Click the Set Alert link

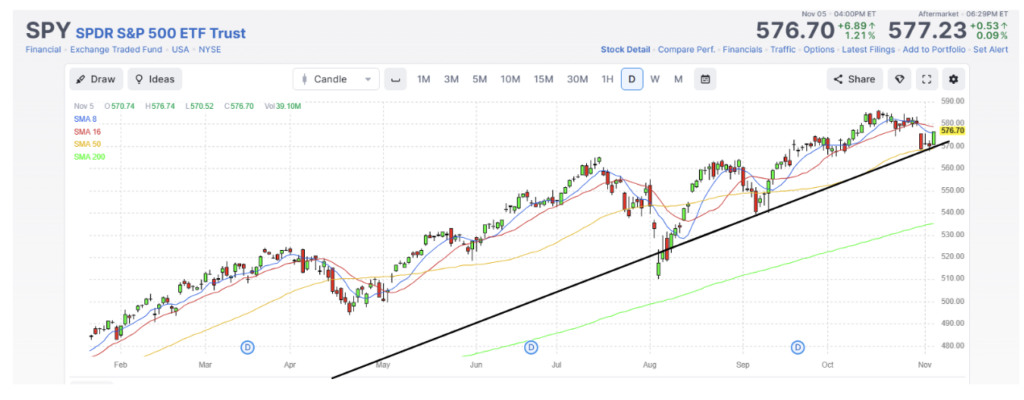pos(990,50)
